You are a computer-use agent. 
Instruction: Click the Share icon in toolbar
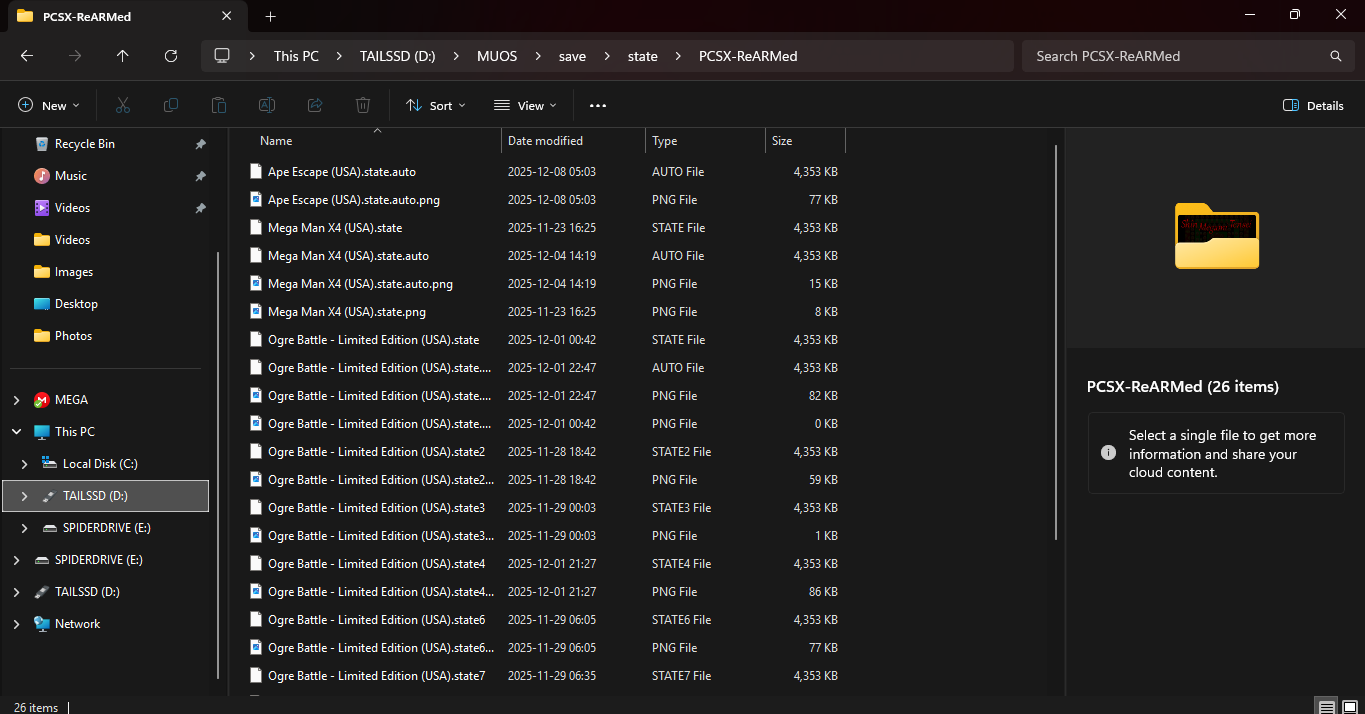click(x=315, y=105)
